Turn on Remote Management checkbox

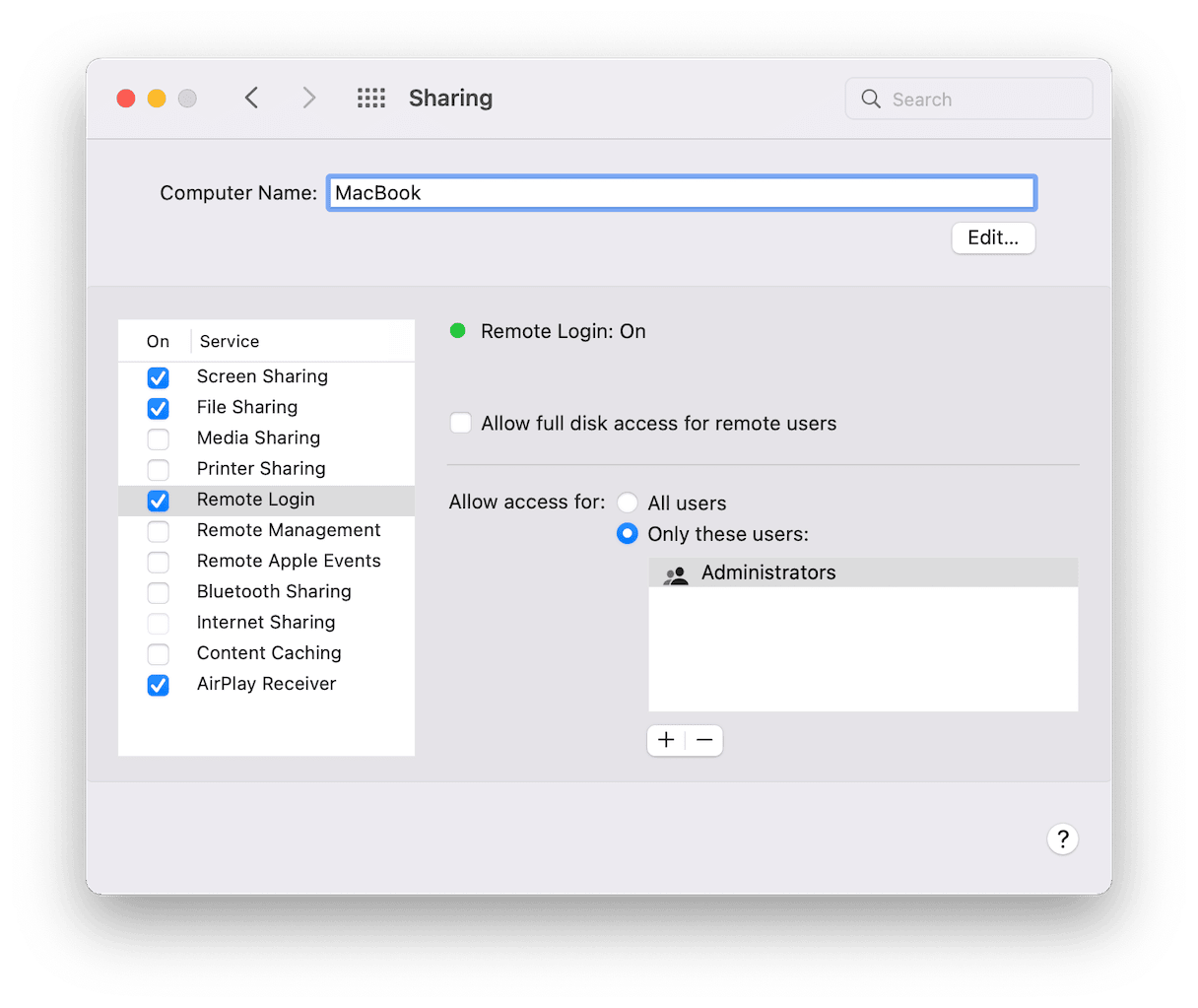tap(158, 531)
